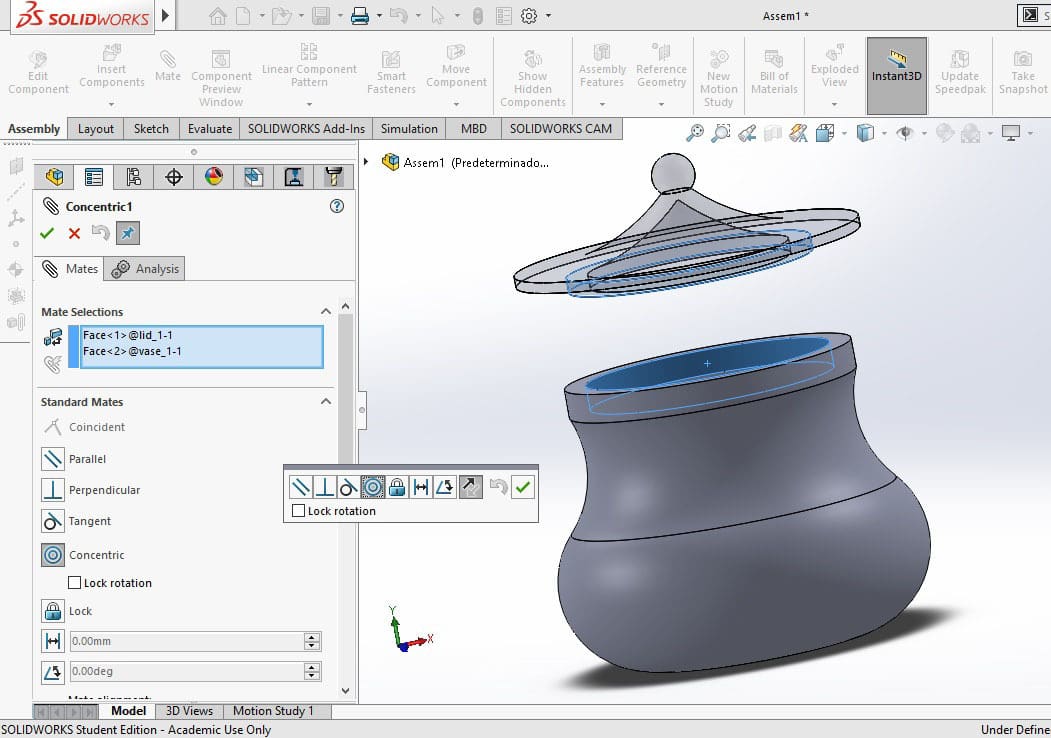Enable Lock rotation under Concentric
The height and width of the screenshot is (738, 1051).
pyautogui.click(x=74, y=582)
